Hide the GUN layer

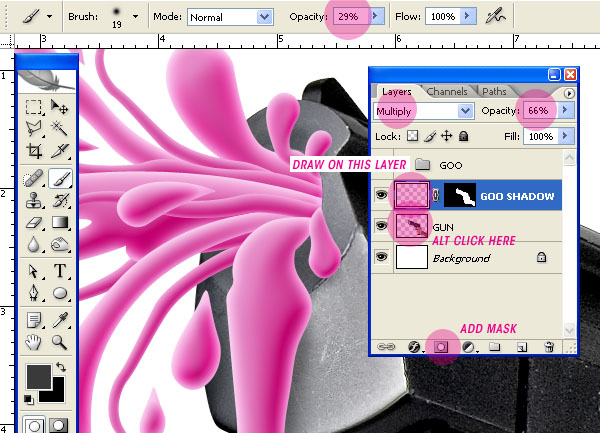(x=381, y=226)
